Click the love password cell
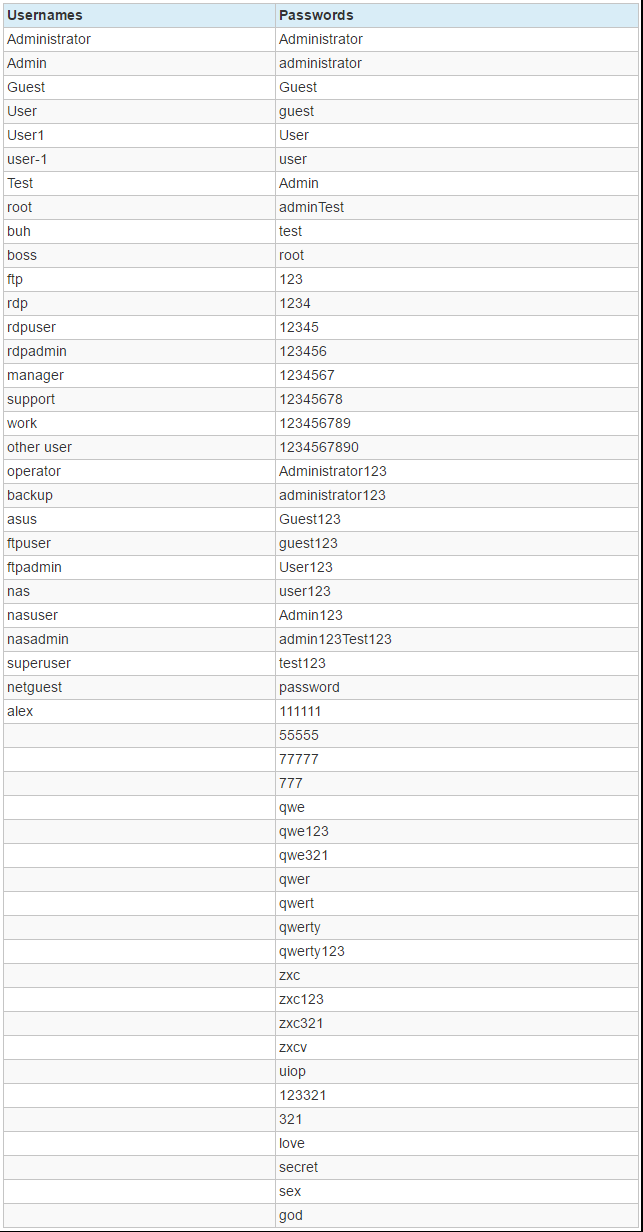The height and width of the screenshot is (1232, 643). click(x=292, y=1143)
